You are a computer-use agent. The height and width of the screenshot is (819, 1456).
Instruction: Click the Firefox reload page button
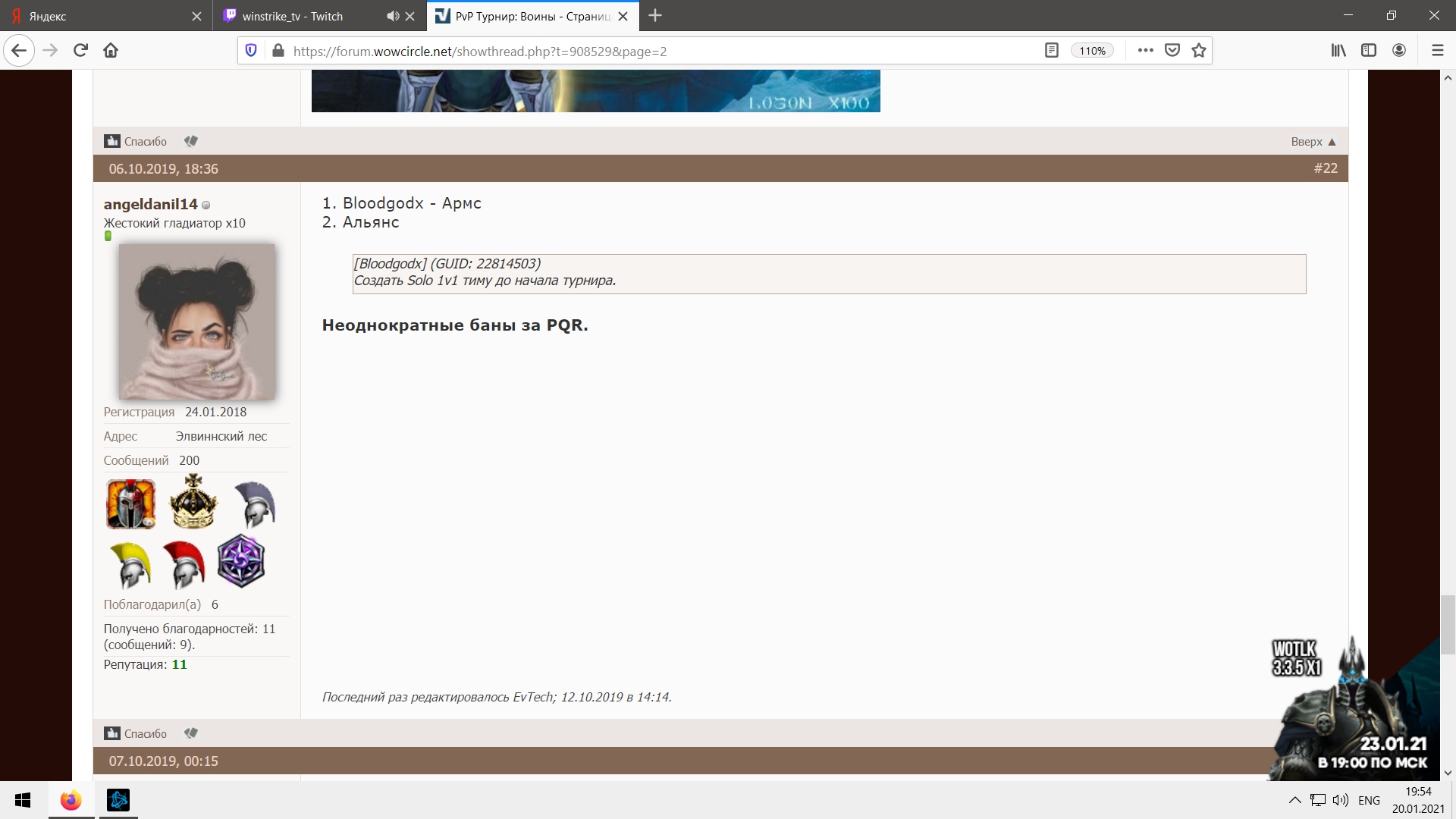pos(80,51)
